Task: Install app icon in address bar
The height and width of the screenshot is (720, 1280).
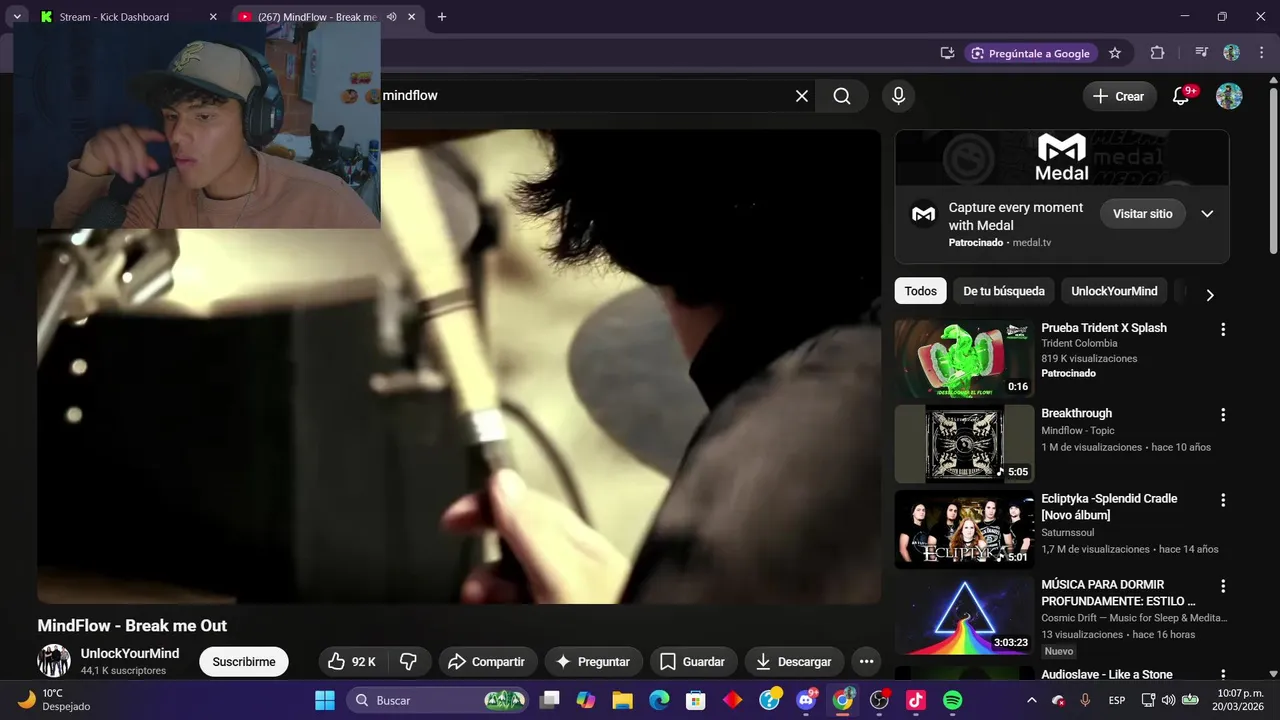Action: [x=947, y=53]
